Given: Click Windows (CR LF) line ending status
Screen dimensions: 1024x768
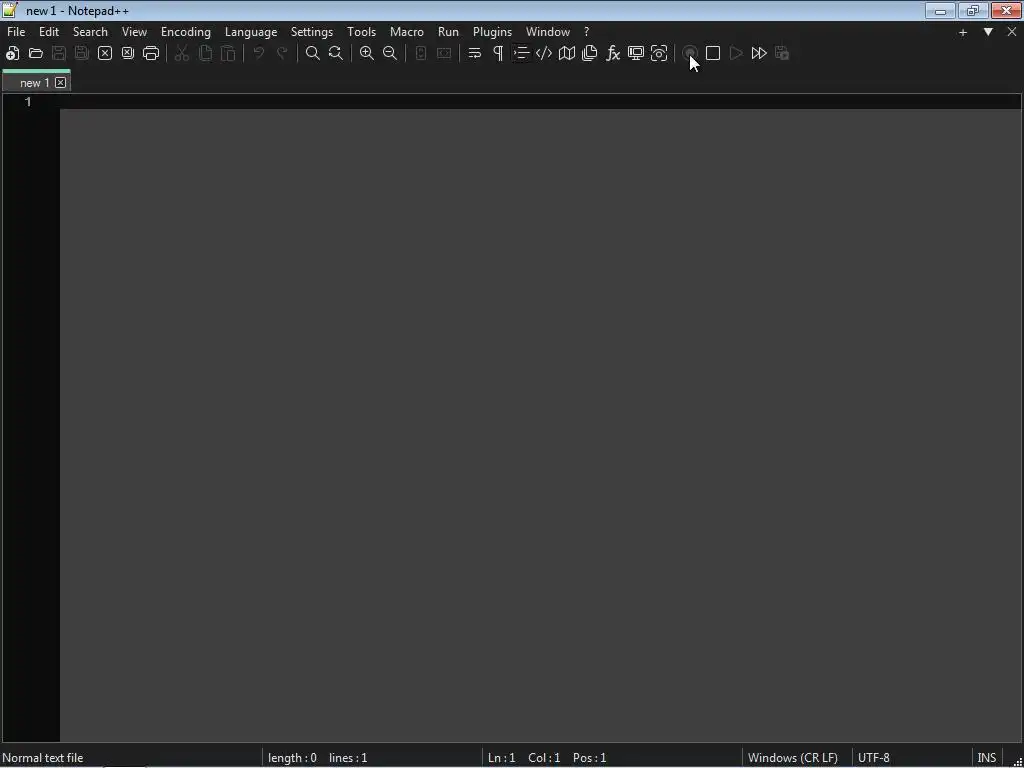Looking at the screenshot, I should tap(793, 758).
